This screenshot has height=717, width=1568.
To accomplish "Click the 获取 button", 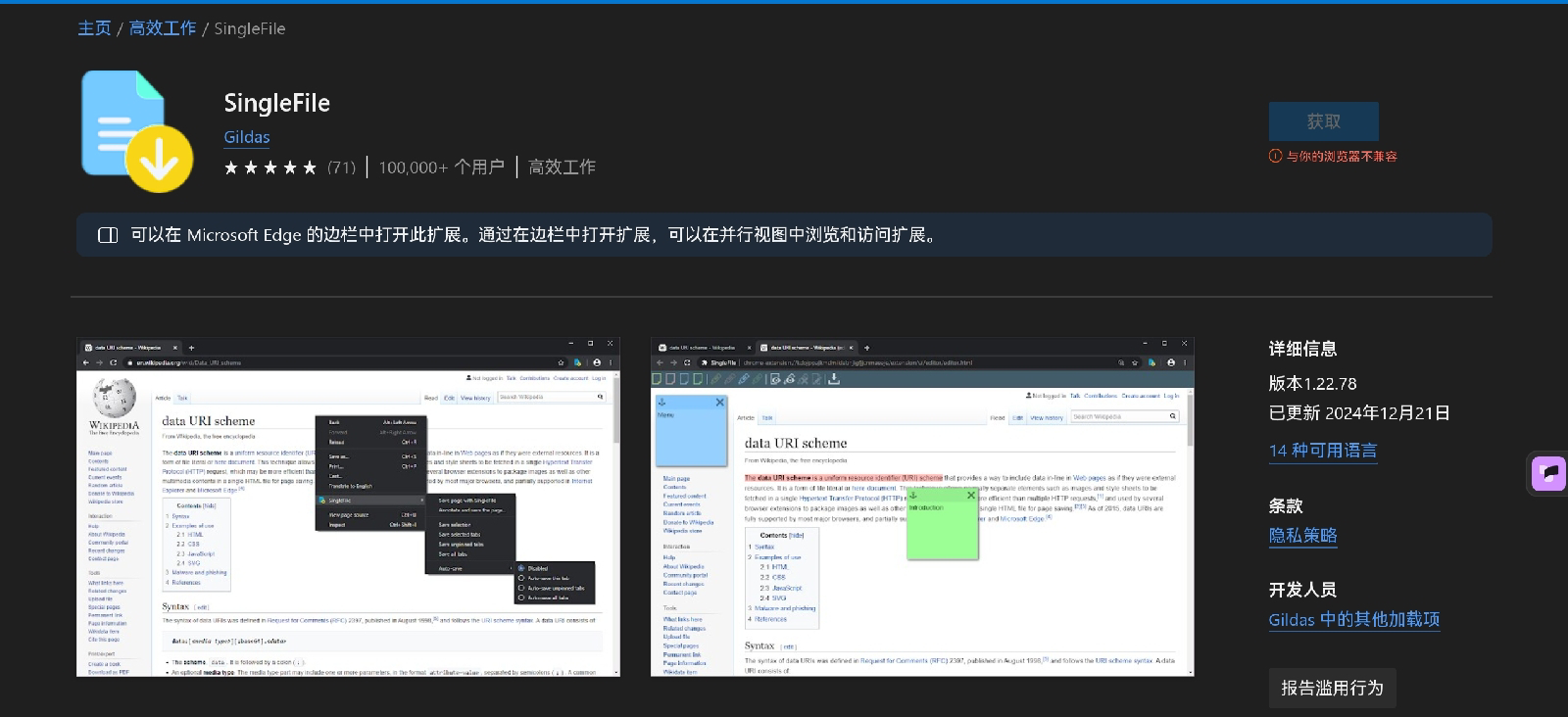I will pyautogui.click(x=1323, y=121).
